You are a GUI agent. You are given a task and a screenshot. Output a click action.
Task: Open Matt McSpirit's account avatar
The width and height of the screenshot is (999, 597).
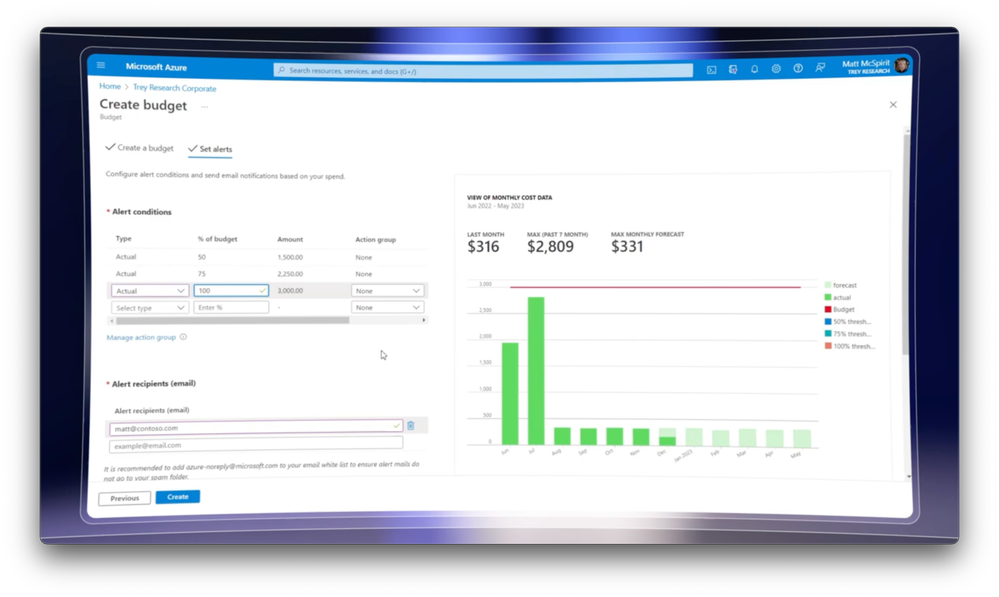pyautogui.click(x=901, y=65)
